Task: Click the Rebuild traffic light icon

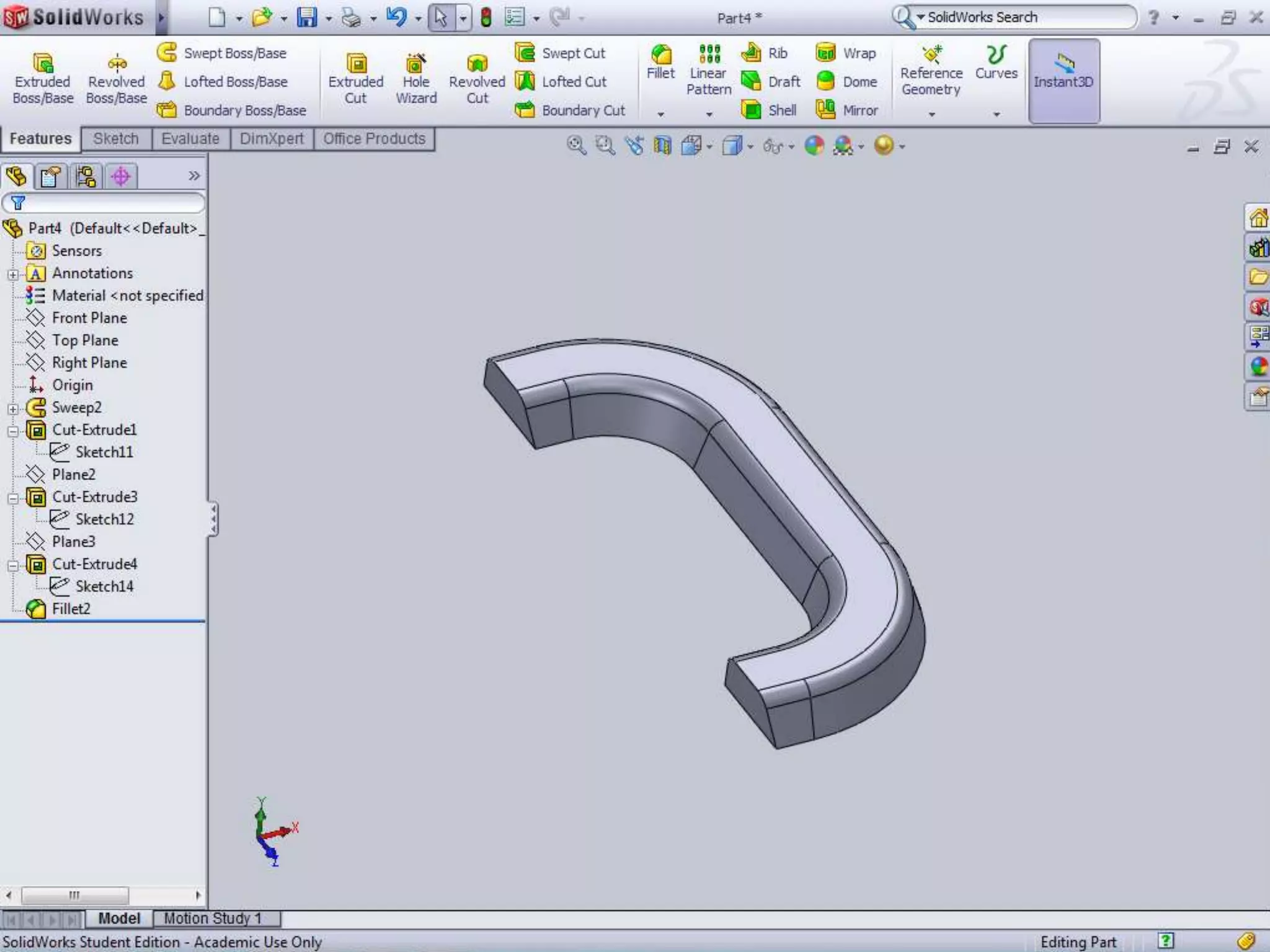Action: [486, 17]
